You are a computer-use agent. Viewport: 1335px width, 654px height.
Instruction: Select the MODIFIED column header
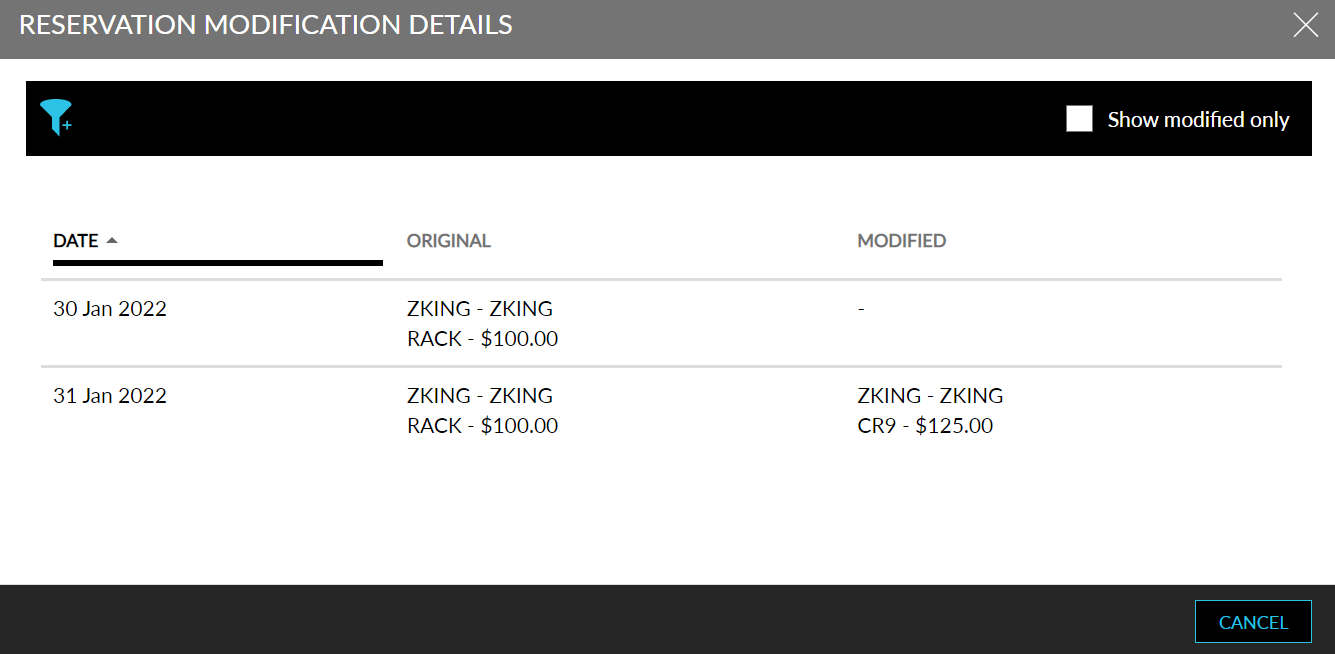[x=901, y=240]
